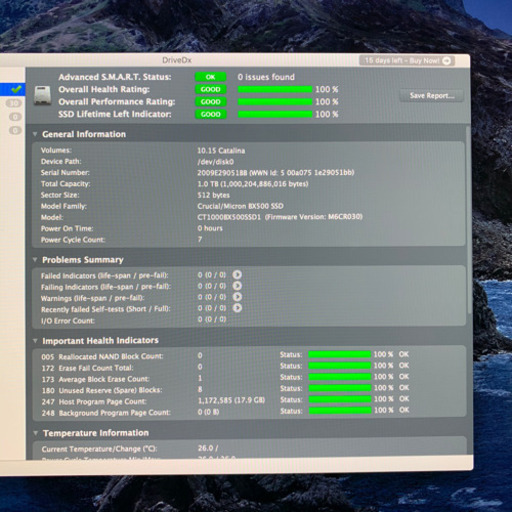Click the '1.0 TB' total capacity value
Image resolution: width=512 pixels, height=512 pixels.
209,184
